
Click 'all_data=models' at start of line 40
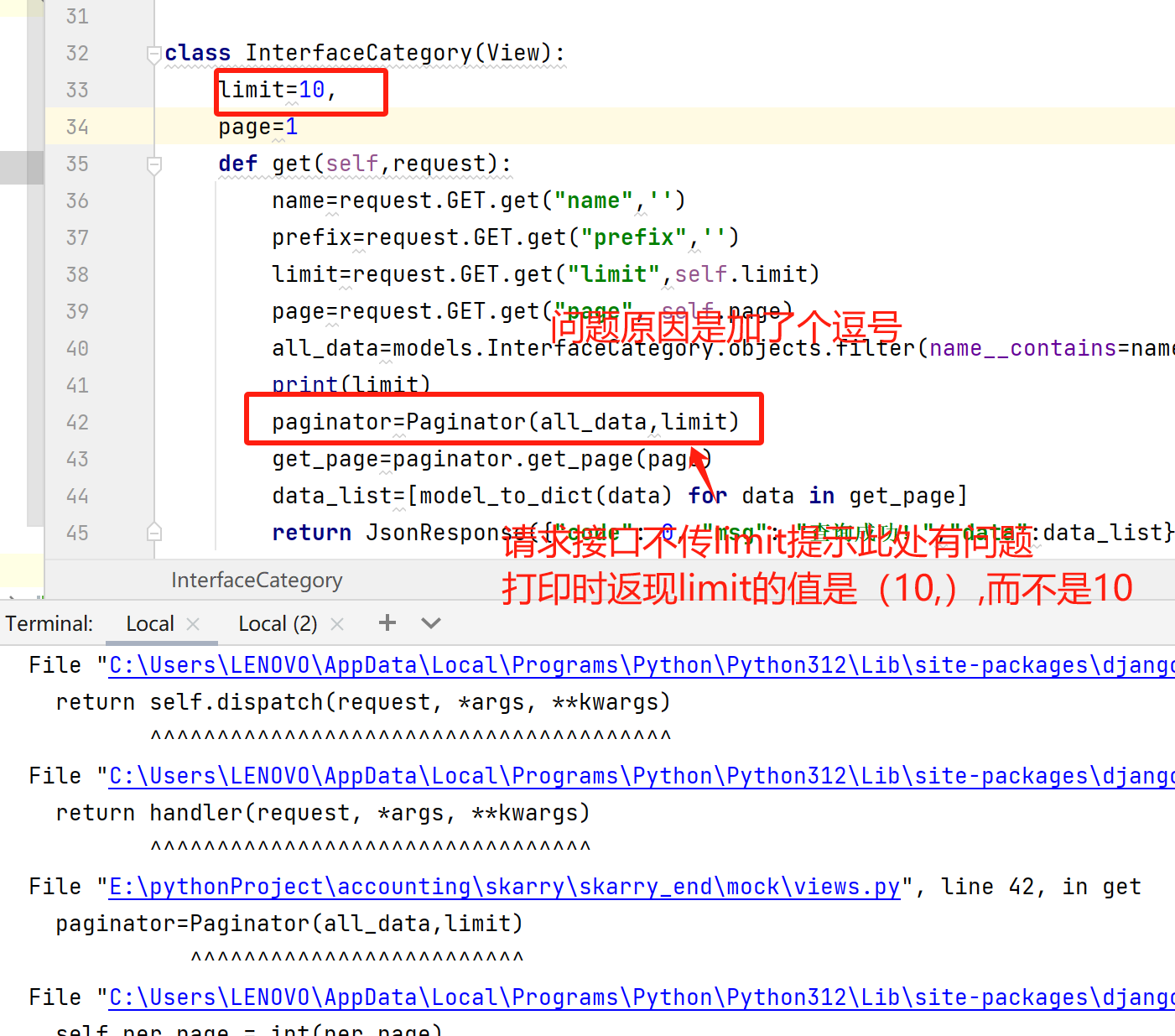pyautogui.click(x=373, y=348)
